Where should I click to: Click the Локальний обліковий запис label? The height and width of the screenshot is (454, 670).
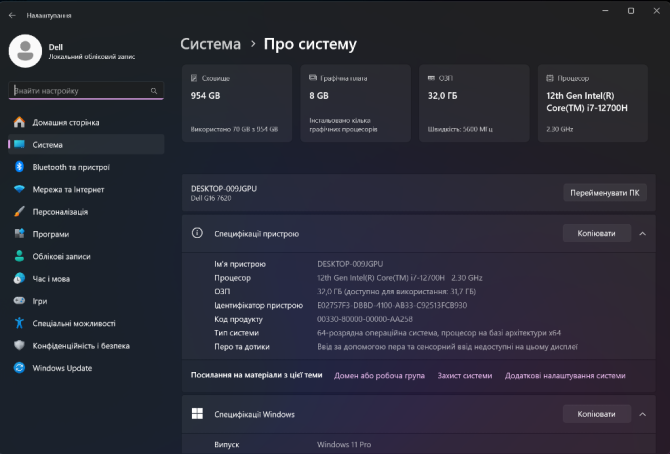coord(92,56)
